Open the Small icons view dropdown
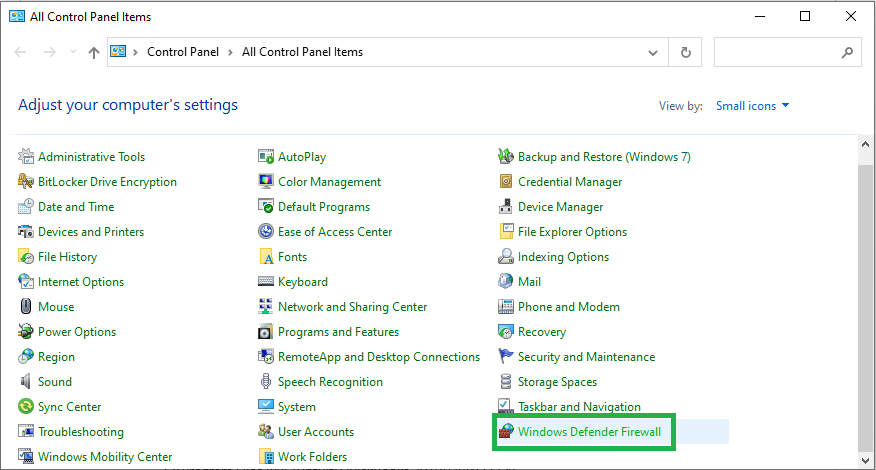The width and height of the screenshot is (876, 470). click(x=753, y=106)
